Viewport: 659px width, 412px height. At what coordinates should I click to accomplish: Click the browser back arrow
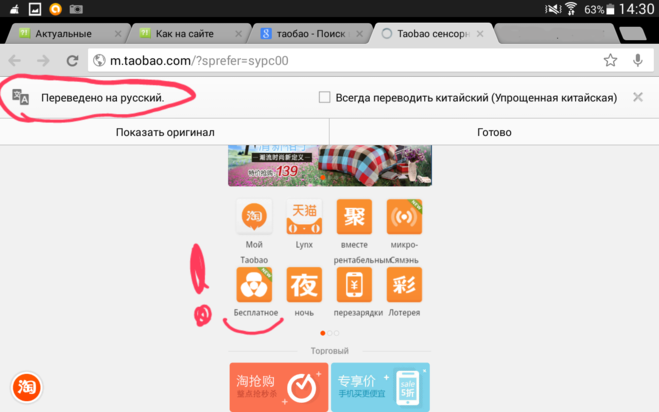coord(15,61)
